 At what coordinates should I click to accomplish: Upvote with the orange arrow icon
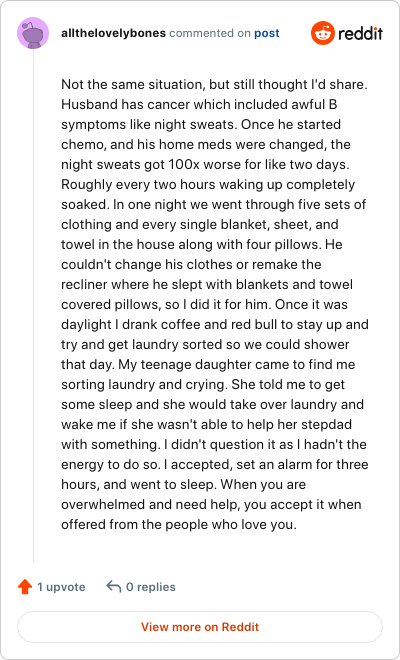(x=25, y=586)
